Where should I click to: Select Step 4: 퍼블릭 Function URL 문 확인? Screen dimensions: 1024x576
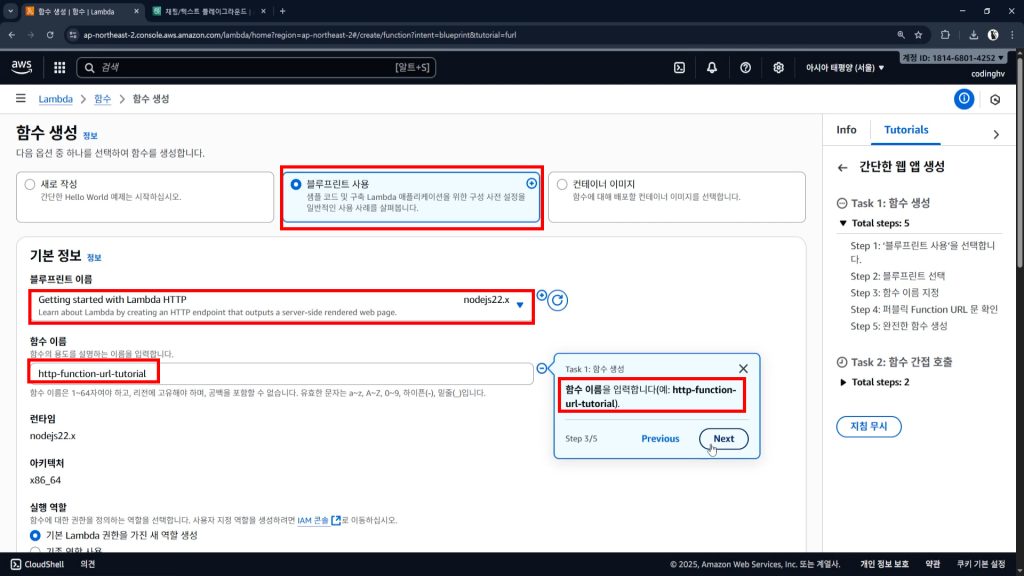click(x=924, y=310)
